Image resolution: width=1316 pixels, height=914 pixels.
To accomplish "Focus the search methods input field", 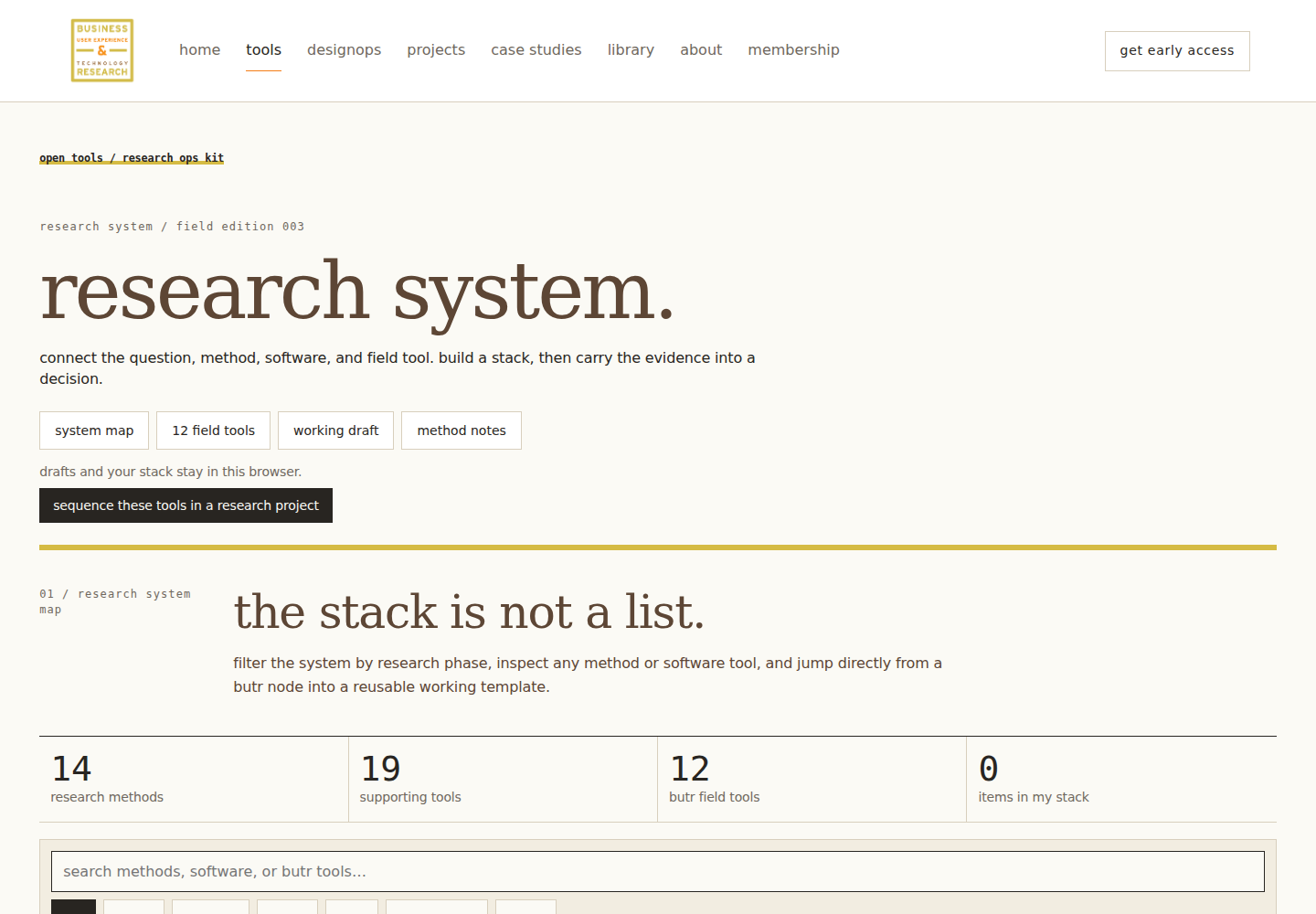I will pyautogui.click(x=658, y=872).
